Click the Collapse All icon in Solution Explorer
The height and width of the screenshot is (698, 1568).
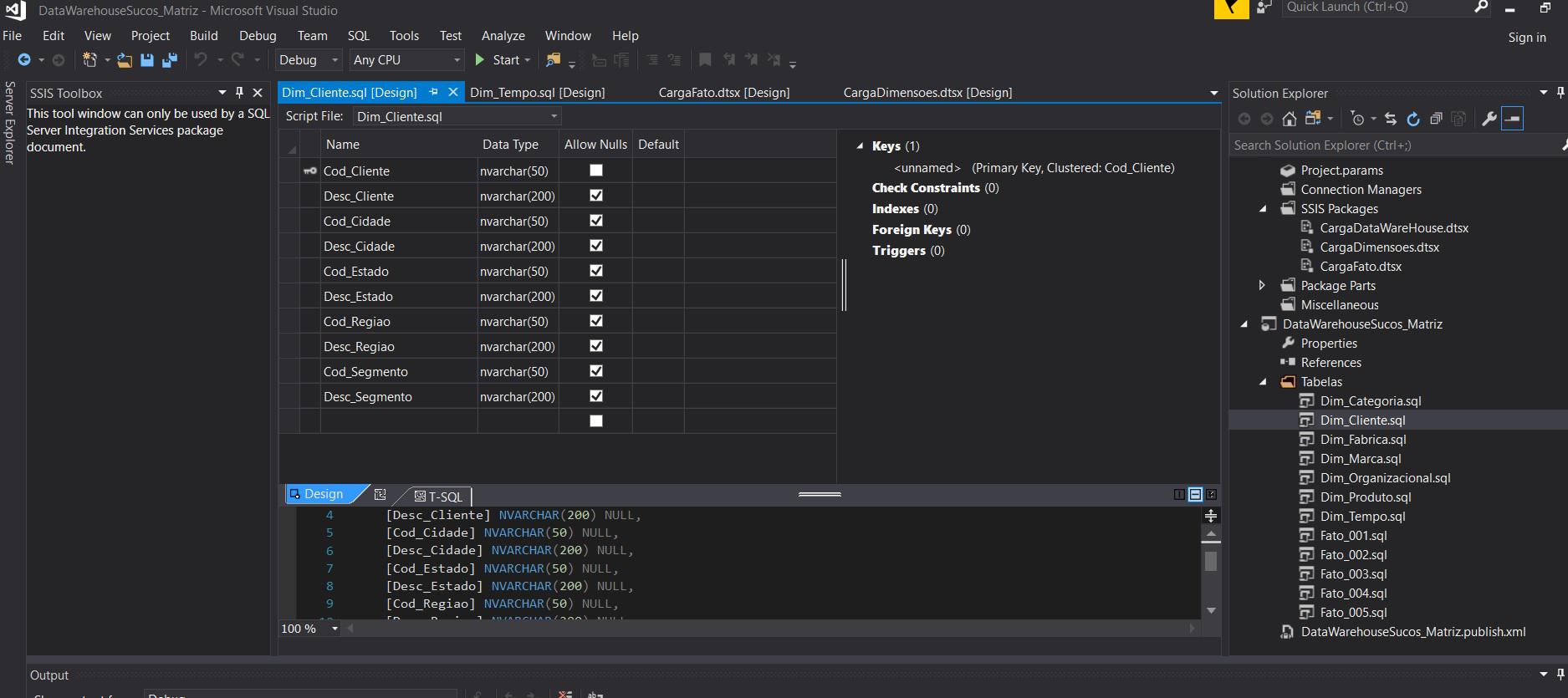coord(1436,119)
